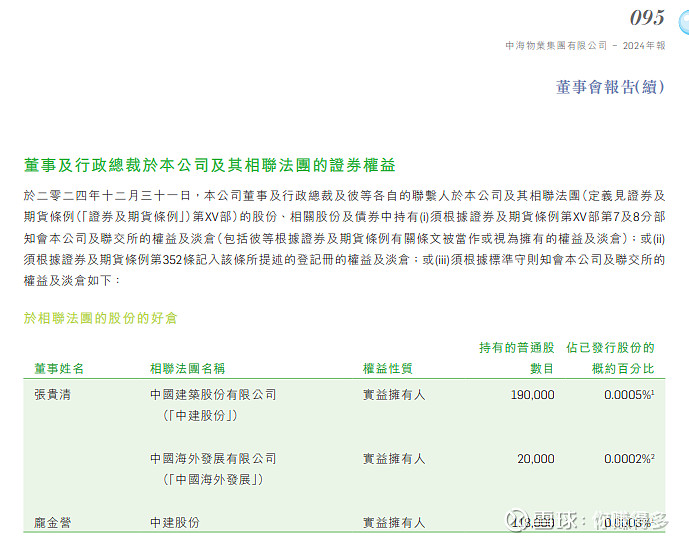Screen dimensions: 689x542
Task: Click 實益擁有人 in the 龐金營 row
Action: (x=394, y=522)
